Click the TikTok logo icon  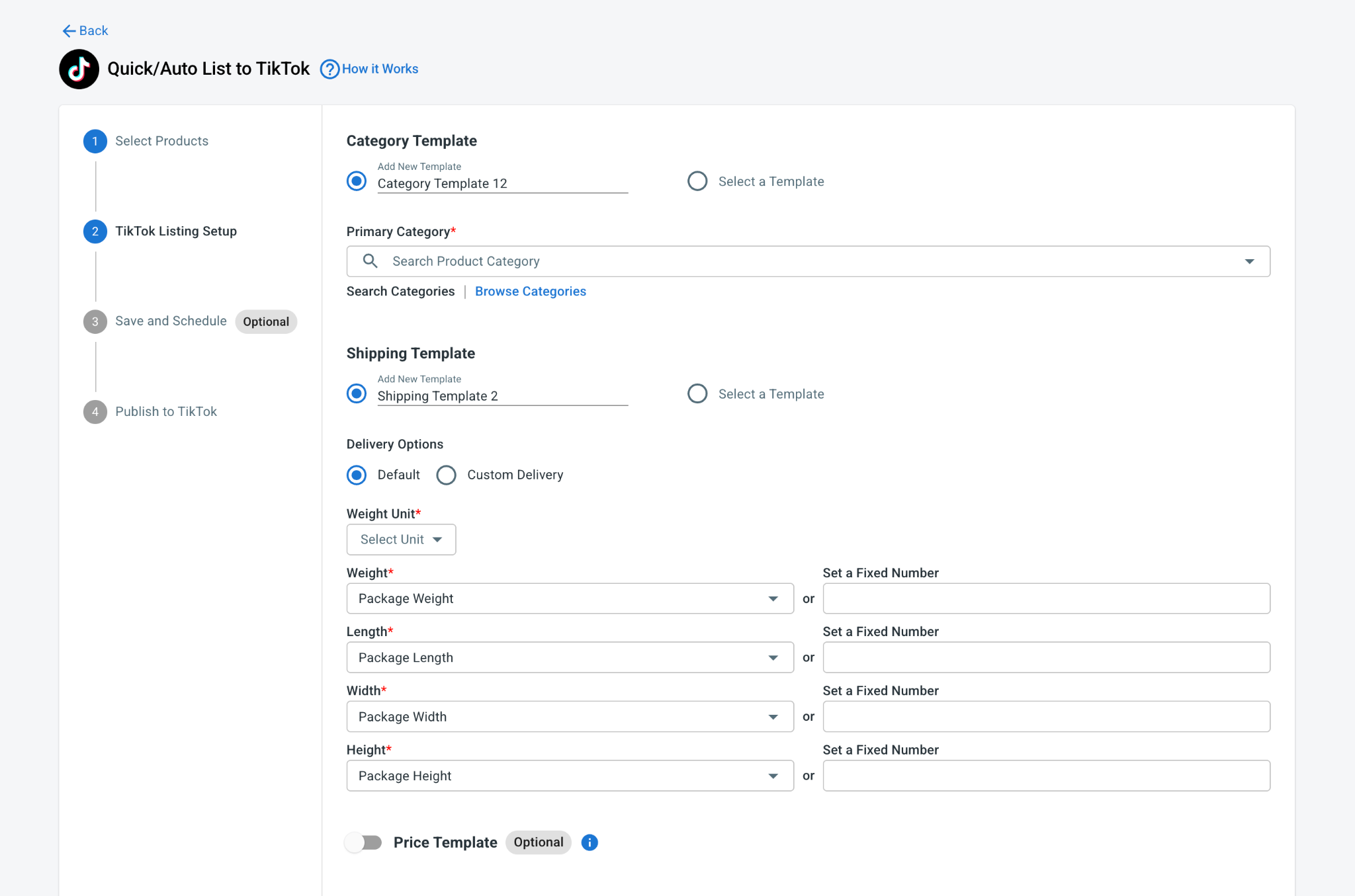pos(79,69)
